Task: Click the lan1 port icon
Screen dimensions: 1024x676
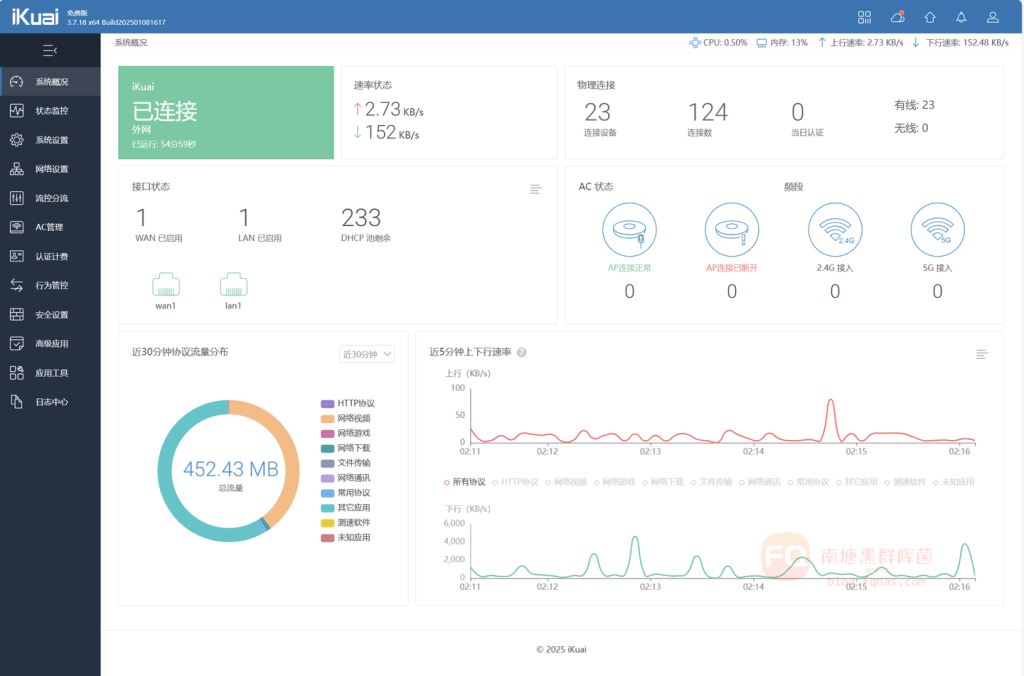Action: (x=233, y=285)
